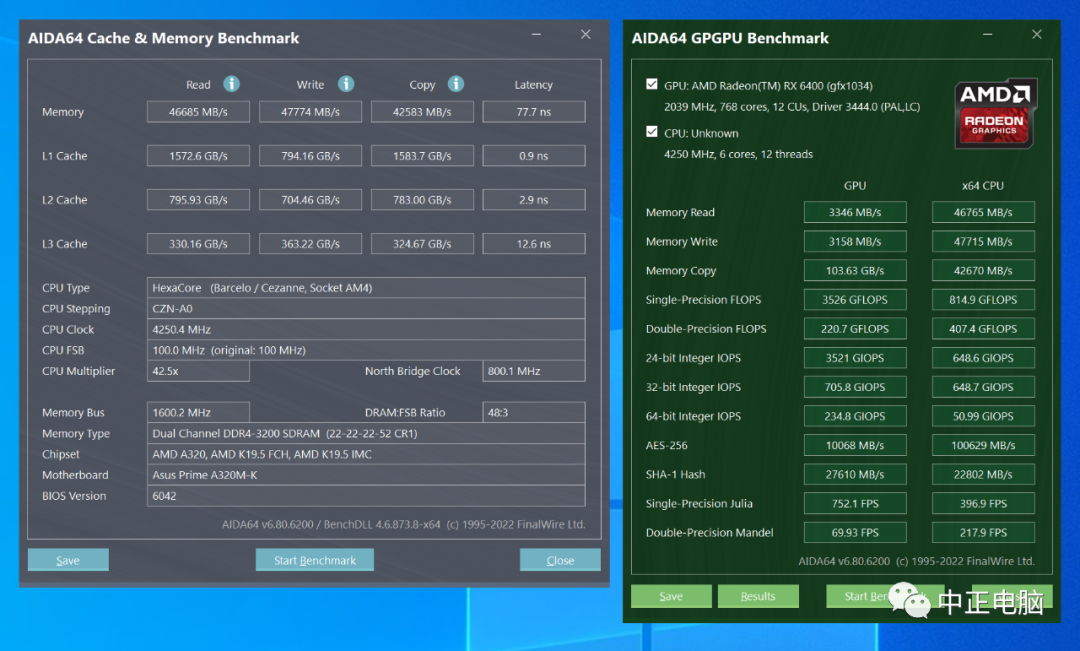Click GPU Memory Write value 3158 MB/s

(855, 241)
